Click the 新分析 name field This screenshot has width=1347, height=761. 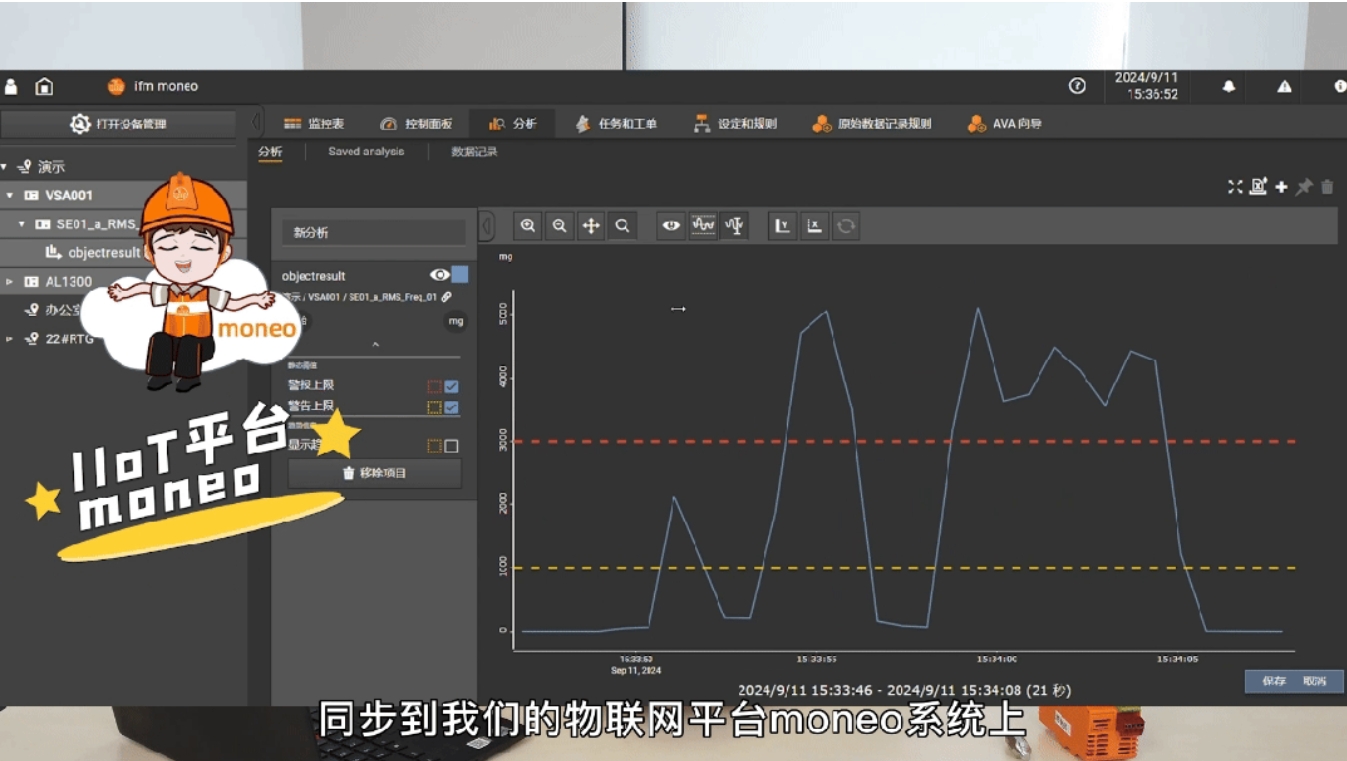374,232
